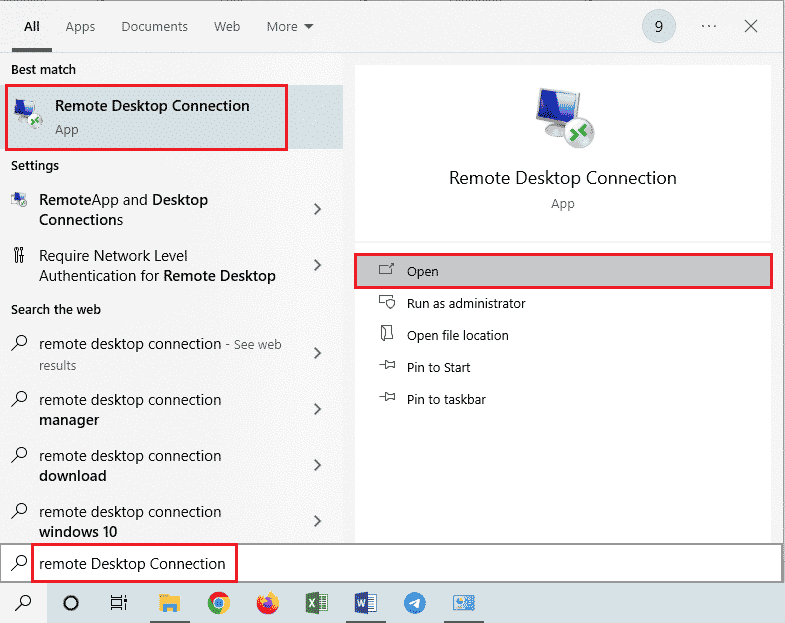785x623 pixels.
Task: Switch to Word in the taskbar
Action: point(365,603)
